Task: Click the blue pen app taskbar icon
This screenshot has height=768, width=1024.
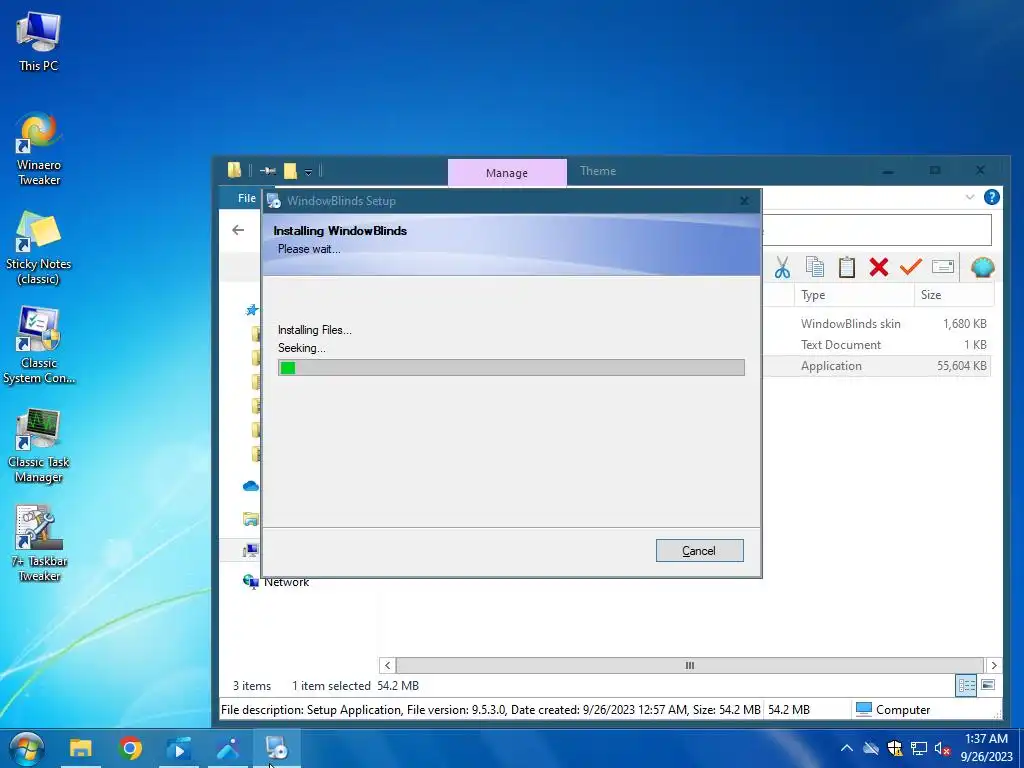Action: click(228, 748)
